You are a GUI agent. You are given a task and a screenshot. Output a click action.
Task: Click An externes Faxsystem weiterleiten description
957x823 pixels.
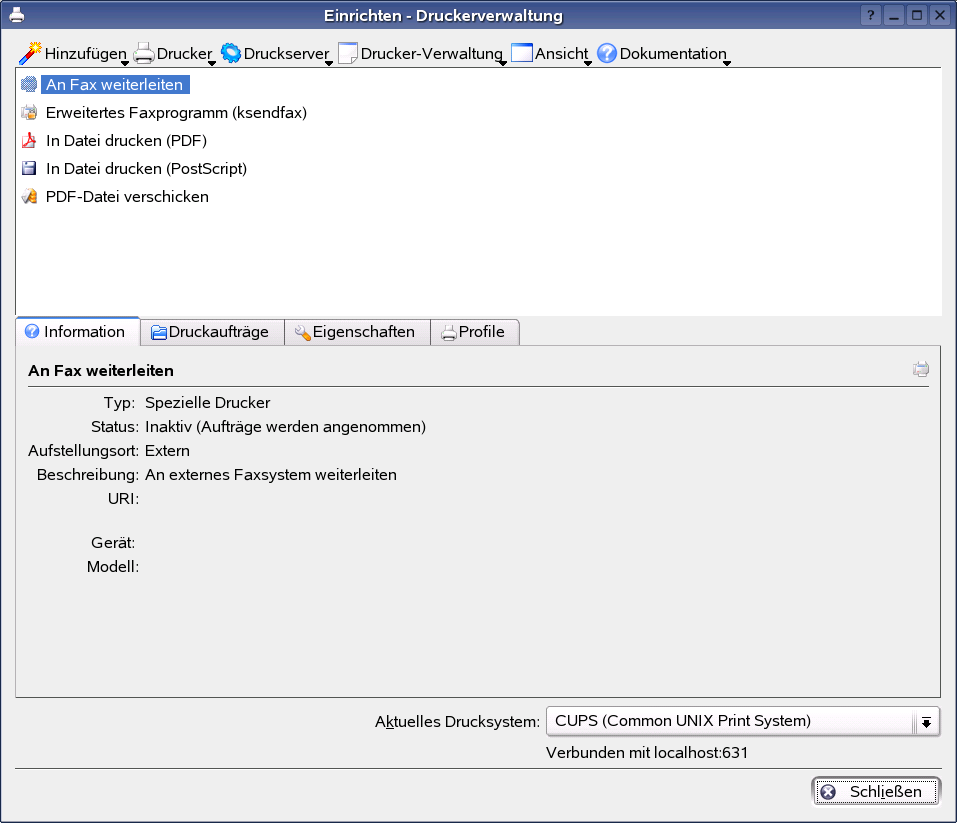271,474
